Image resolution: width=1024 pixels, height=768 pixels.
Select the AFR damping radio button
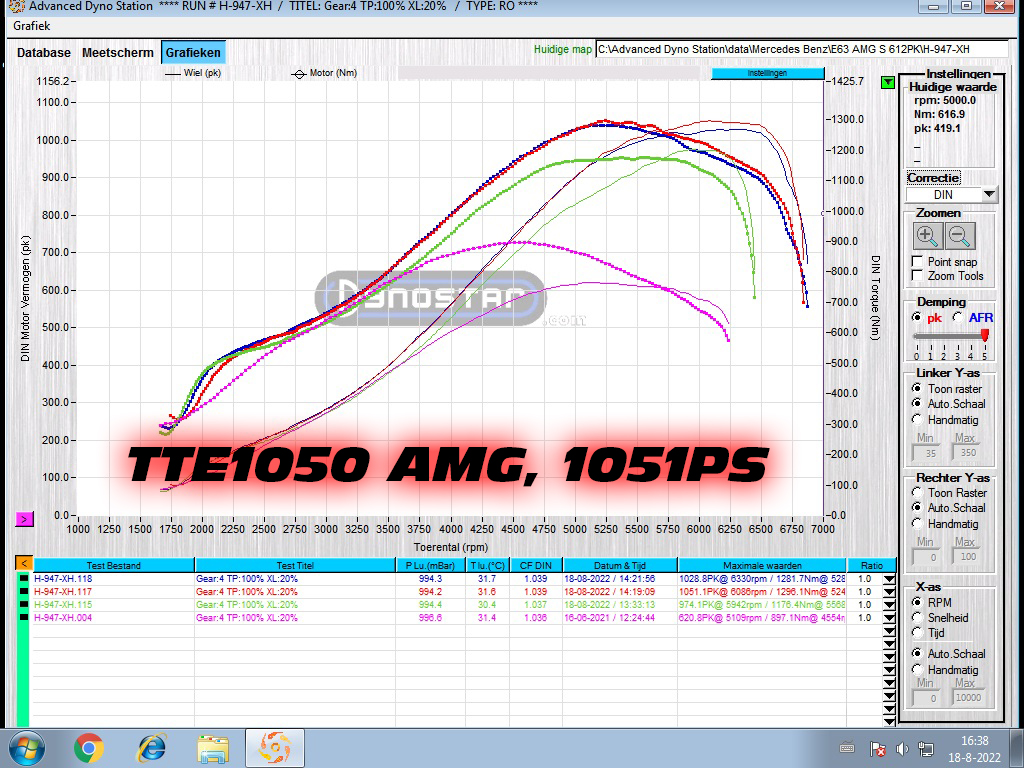958,317
